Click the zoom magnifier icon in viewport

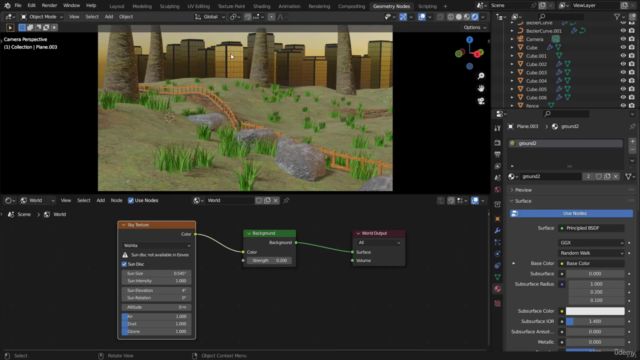coord(481,76)
